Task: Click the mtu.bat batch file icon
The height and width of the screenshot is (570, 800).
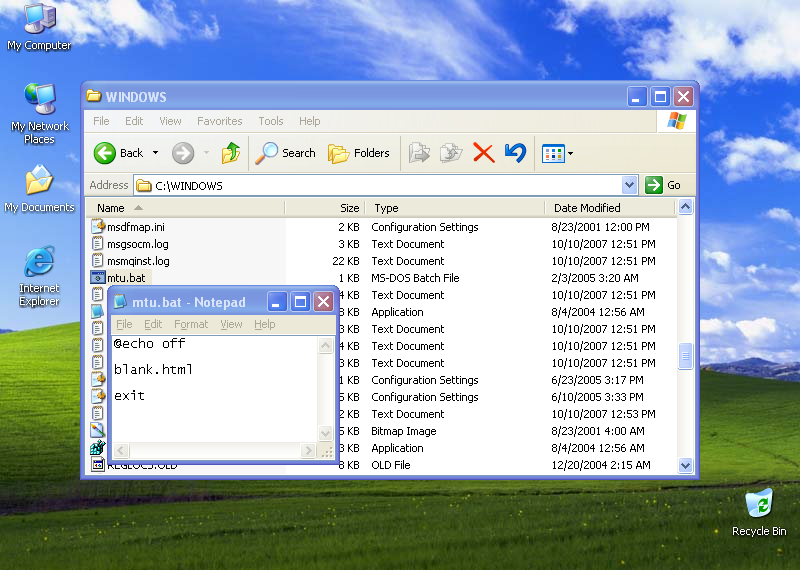Action: pyautogui.click(x=97, y=278)
